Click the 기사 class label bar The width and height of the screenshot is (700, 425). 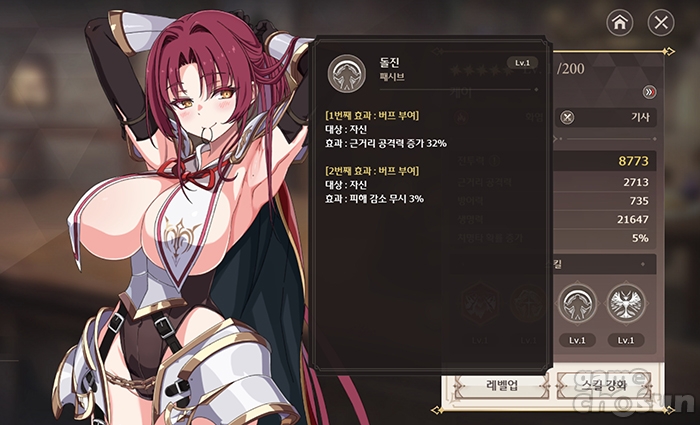click(606, 117)
